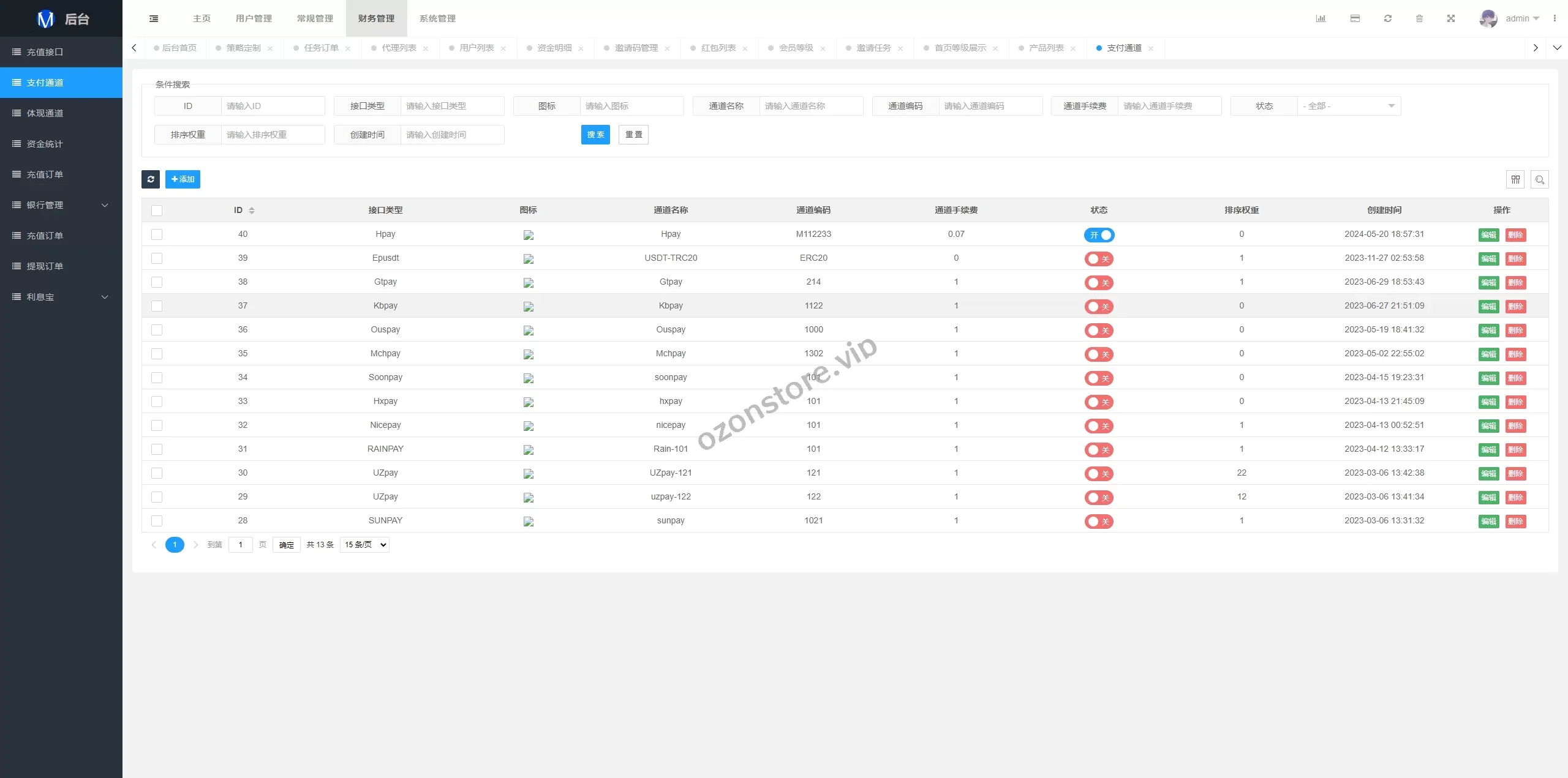Open column filter grid icon above table

coord(1515,179)
